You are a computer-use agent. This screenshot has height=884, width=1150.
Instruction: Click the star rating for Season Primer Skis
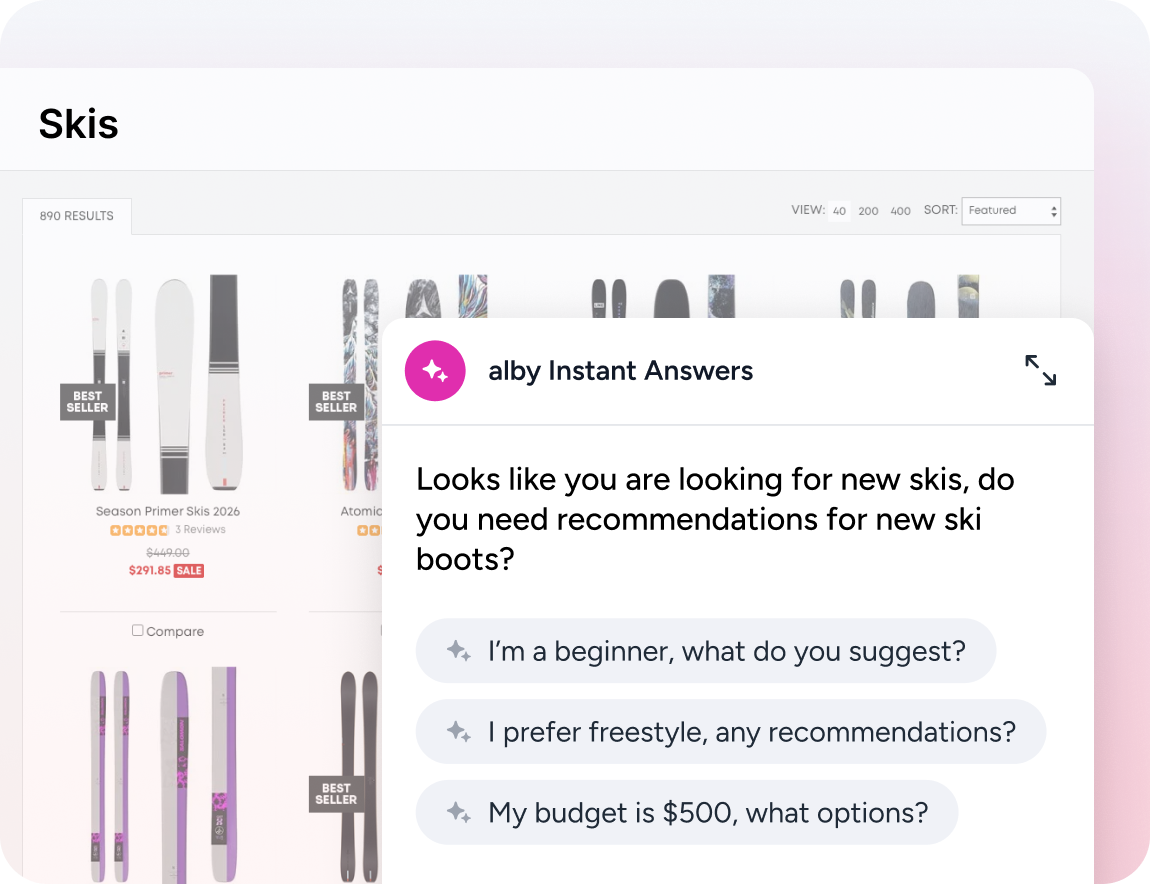[139, 530]
